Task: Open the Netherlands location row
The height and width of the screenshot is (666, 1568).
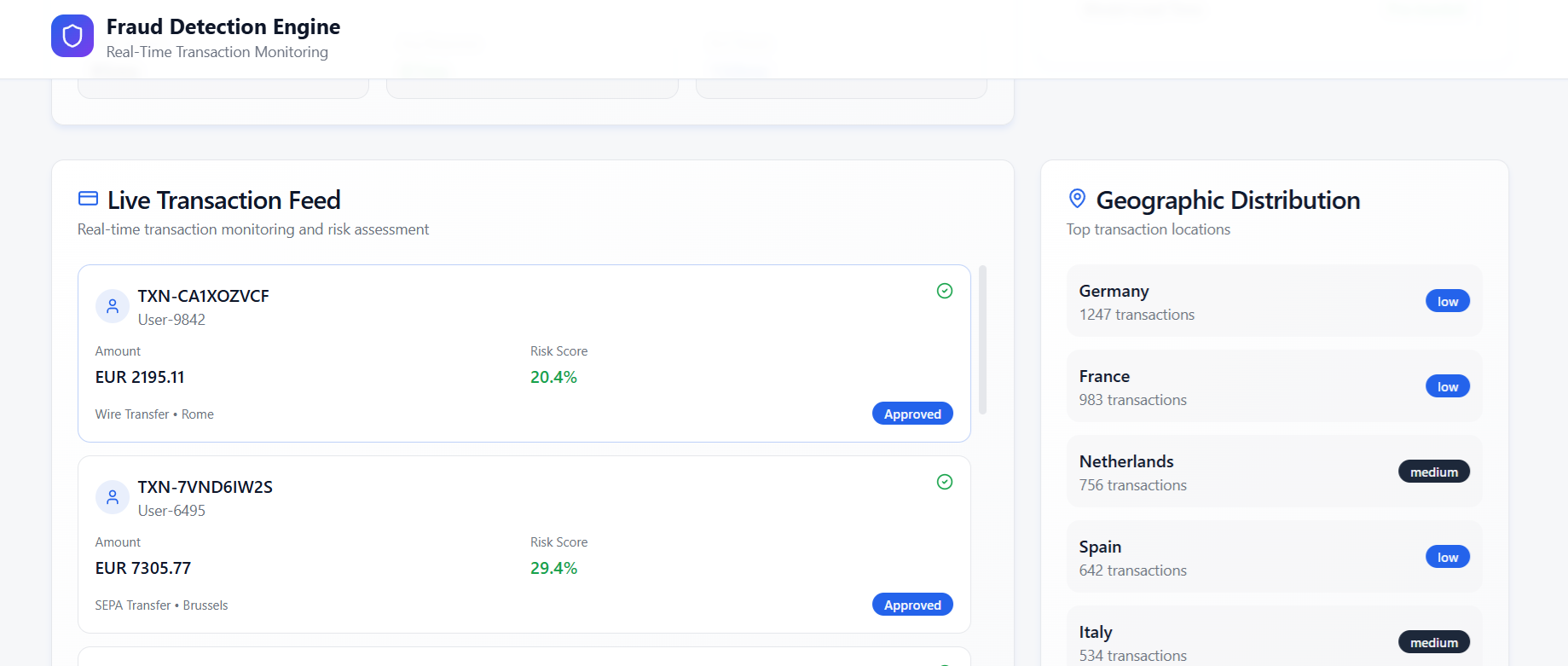Action: 1236,472
